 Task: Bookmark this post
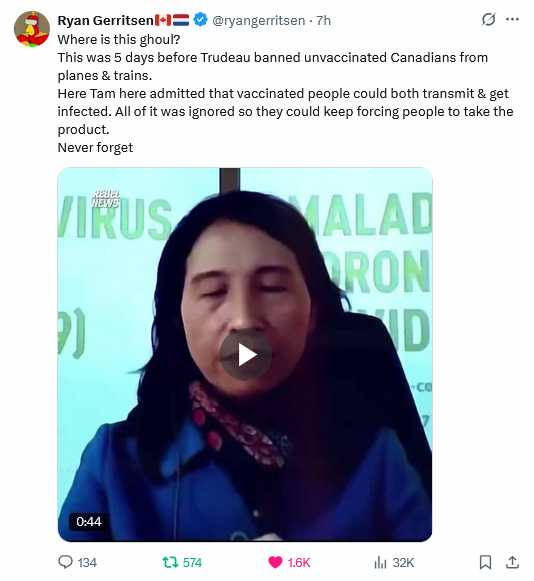(x=485, y=562)
